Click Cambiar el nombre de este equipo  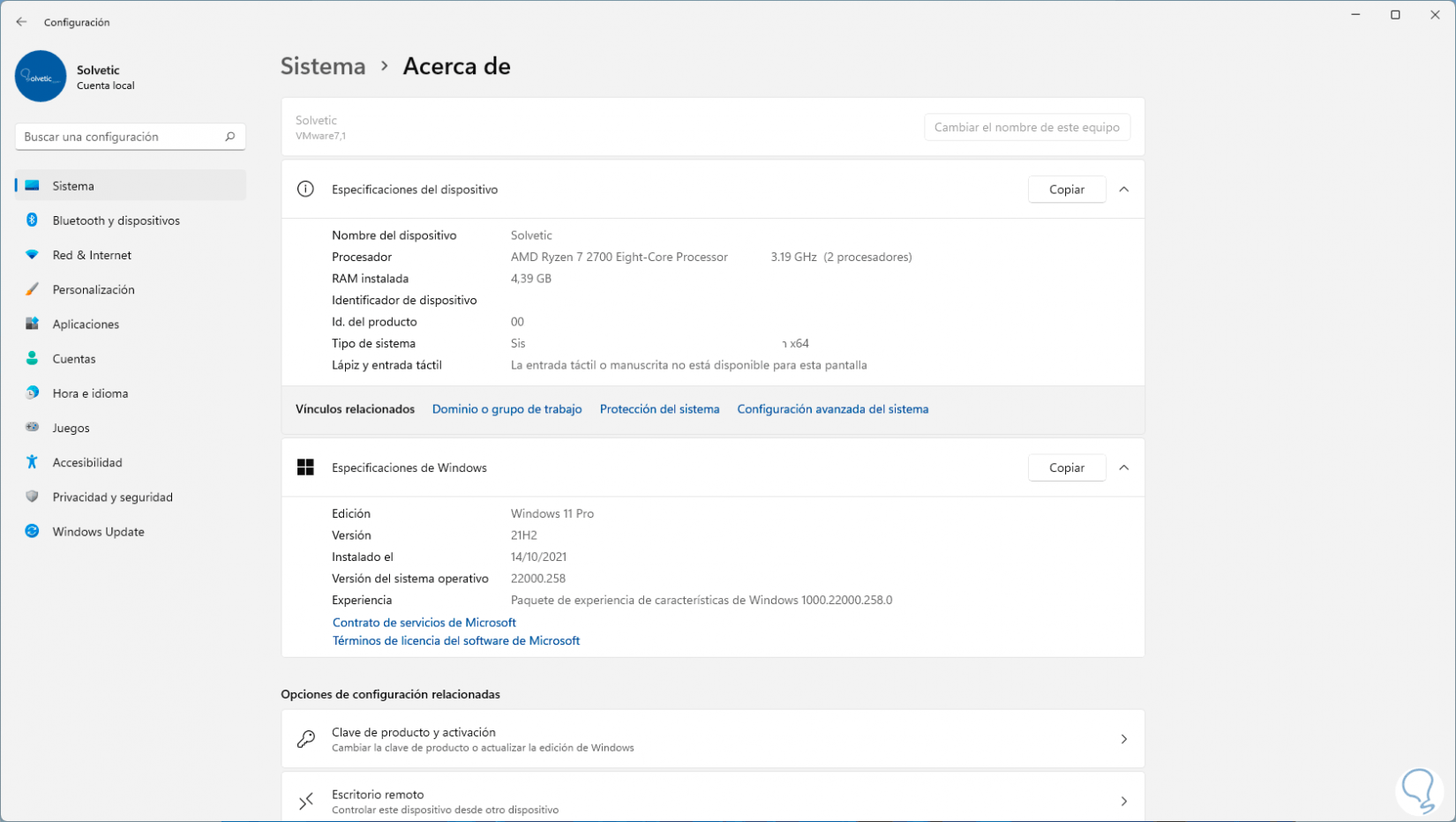pyautogui.click(x=1026, y=127)
